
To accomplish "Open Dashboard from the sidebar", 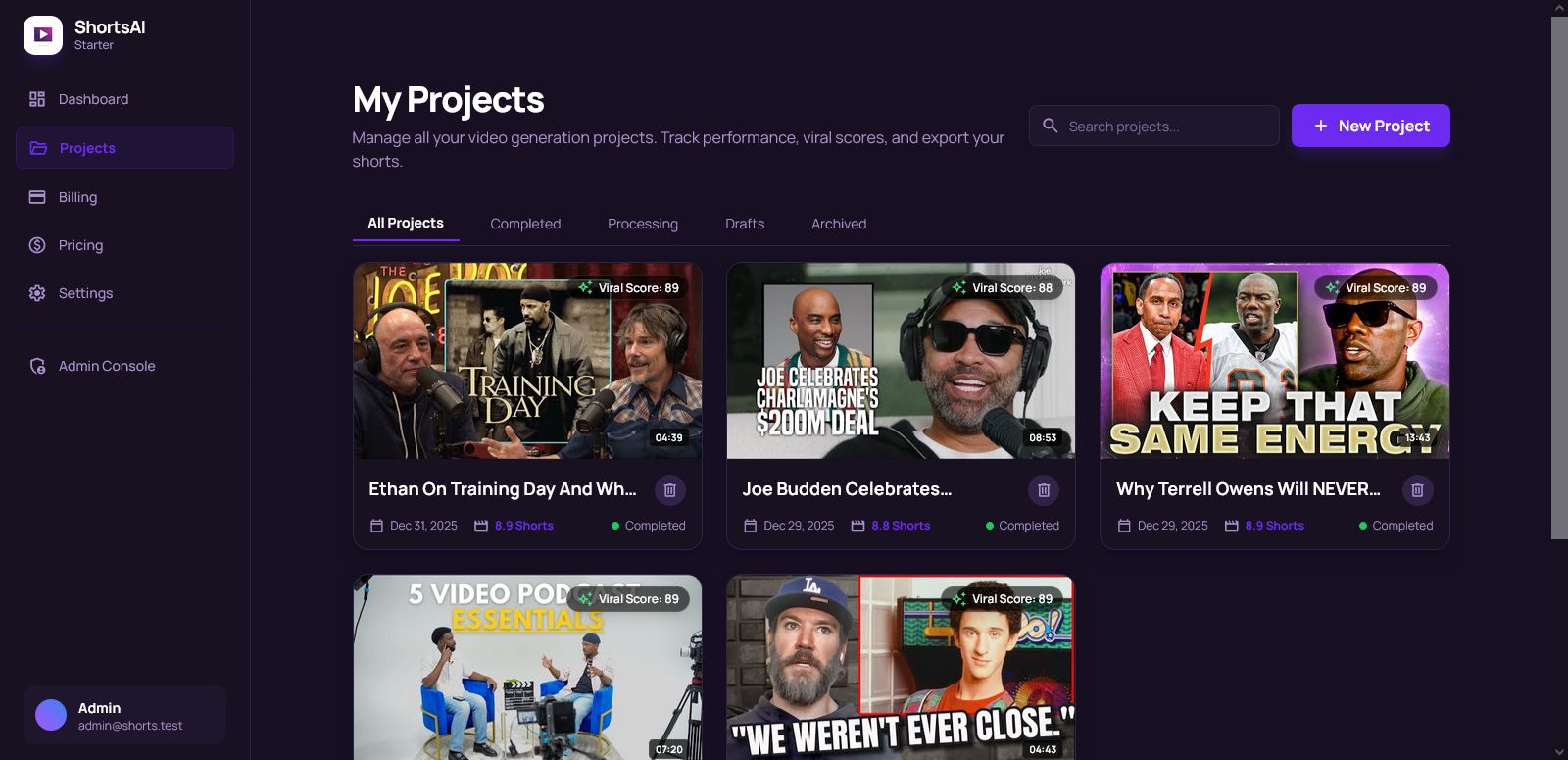I will [x=124, y=99].
